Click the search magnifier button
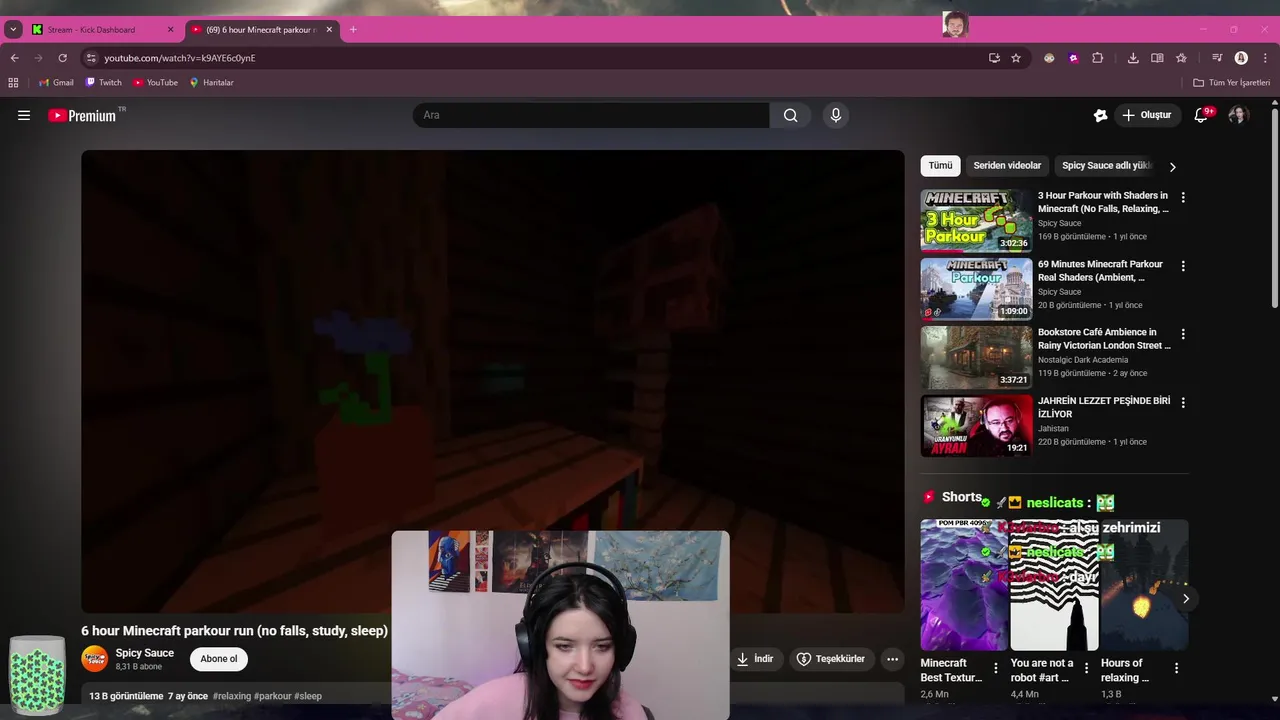 point(790,115)
